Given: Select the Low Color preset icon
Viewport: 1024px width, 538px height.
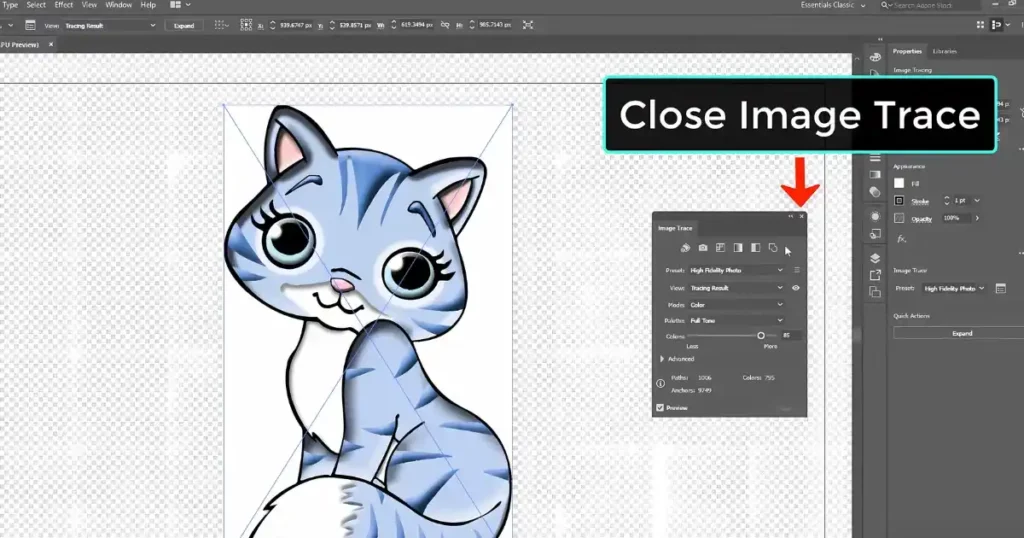Looking at the screenshot, I should point(720,248).
